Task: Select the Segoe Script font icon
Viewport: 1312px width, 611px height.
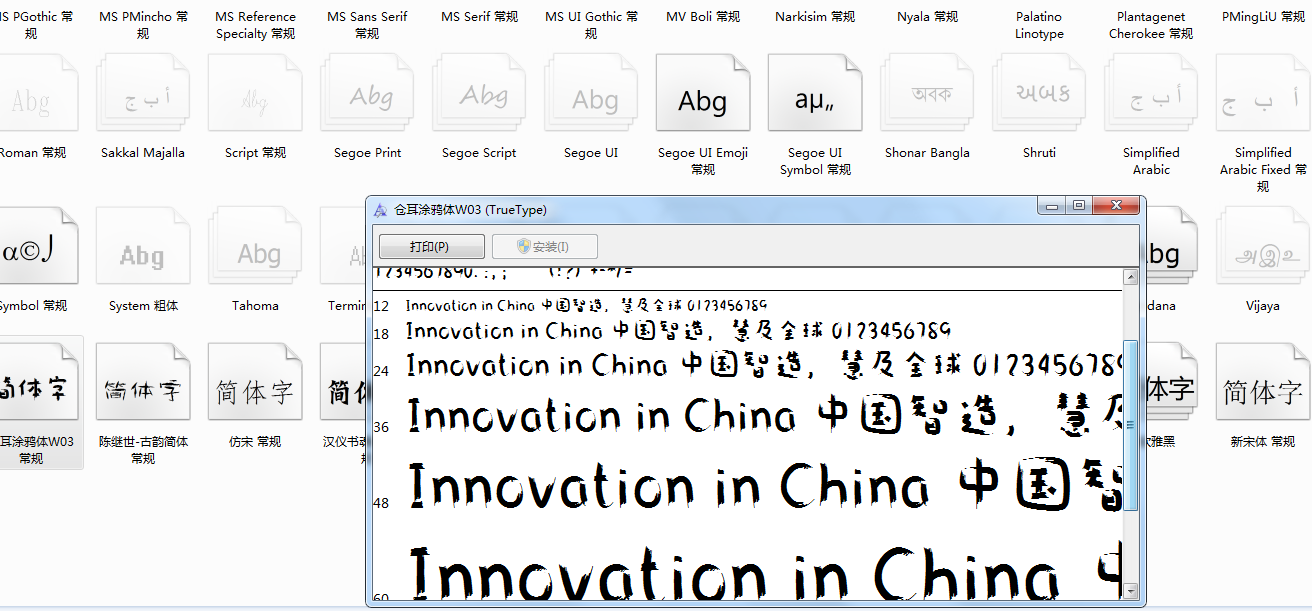Action: (x=479, y=99)
